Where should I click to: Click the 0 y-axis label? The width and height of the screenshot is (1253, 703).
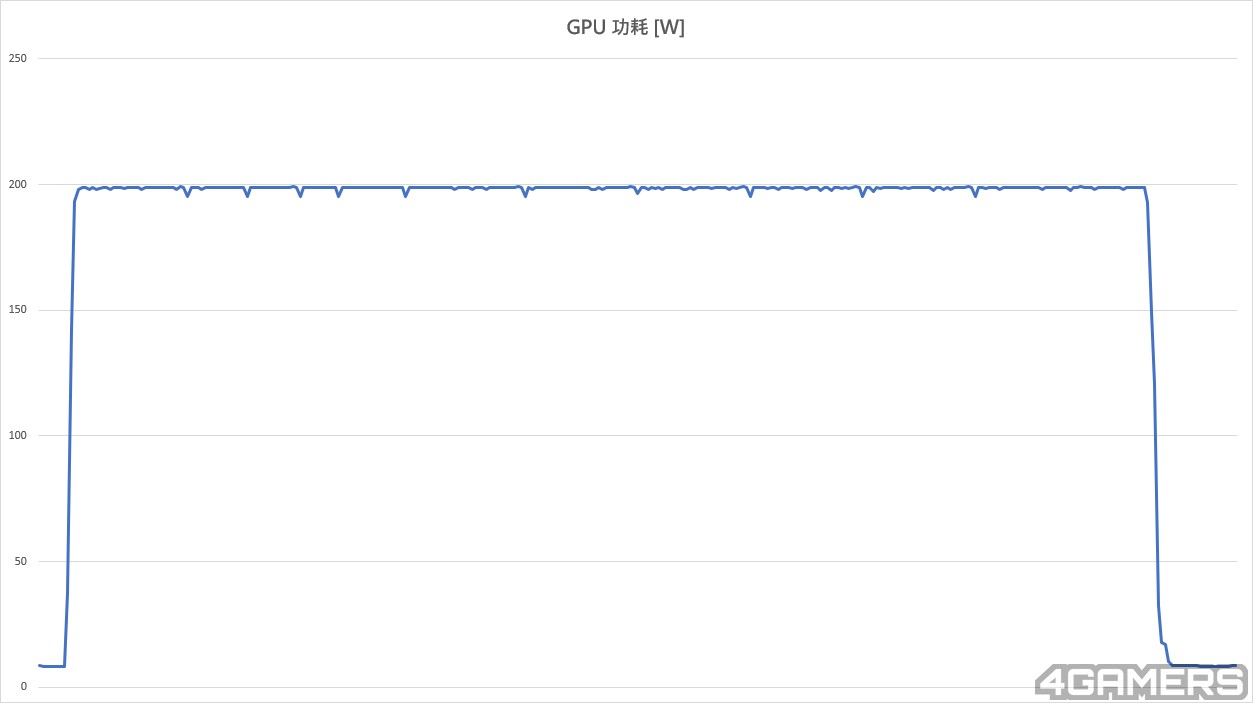tap(23, 687)
